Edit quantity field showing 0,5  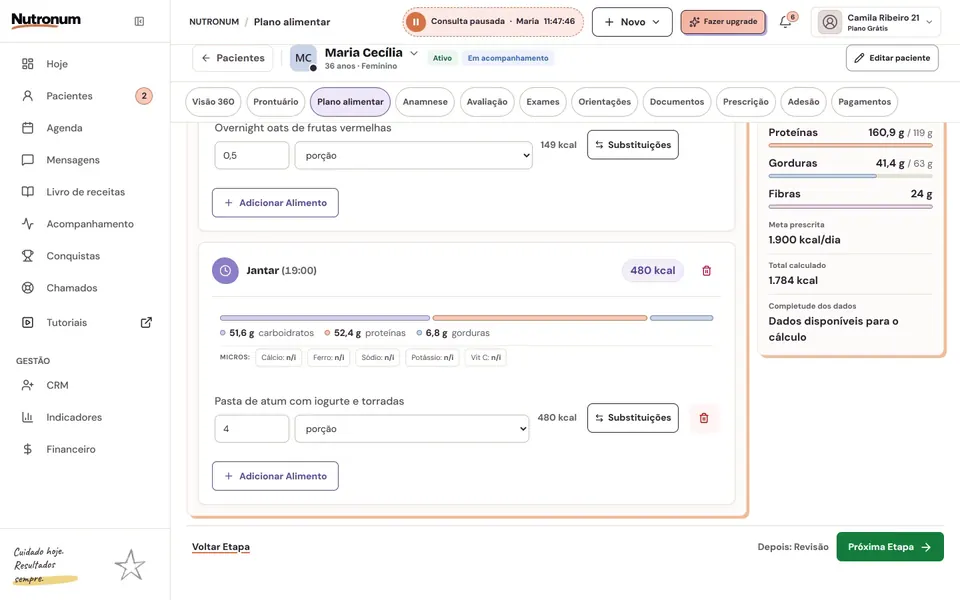pos(252,156)
